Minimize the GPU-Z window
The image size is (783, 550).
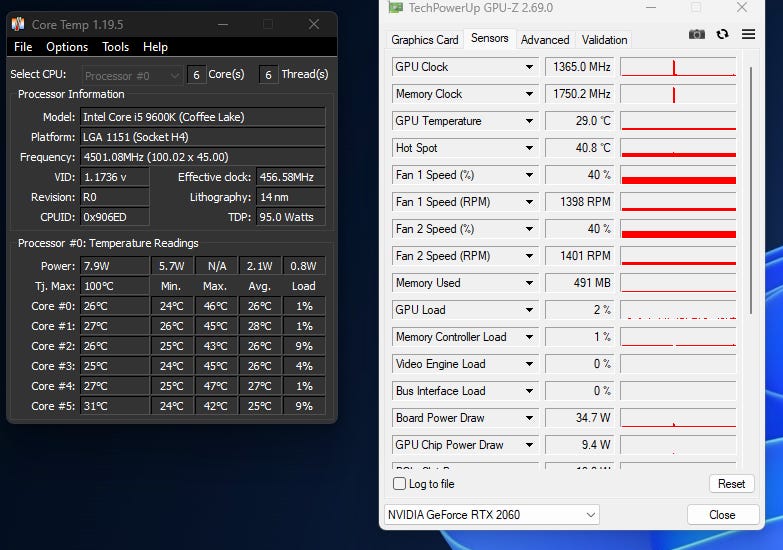click(651, 7)
